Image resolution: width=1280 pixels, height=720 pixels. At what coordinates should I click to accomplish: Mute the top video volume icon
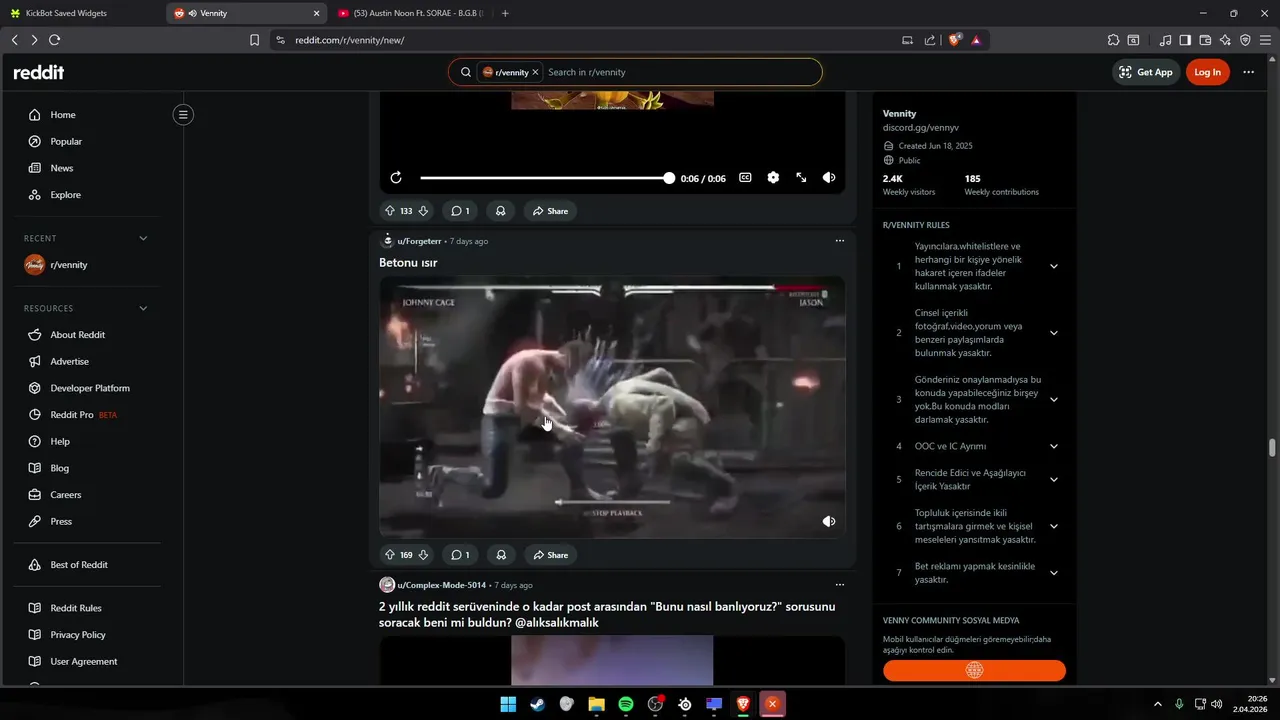click(x=829, y=178)
